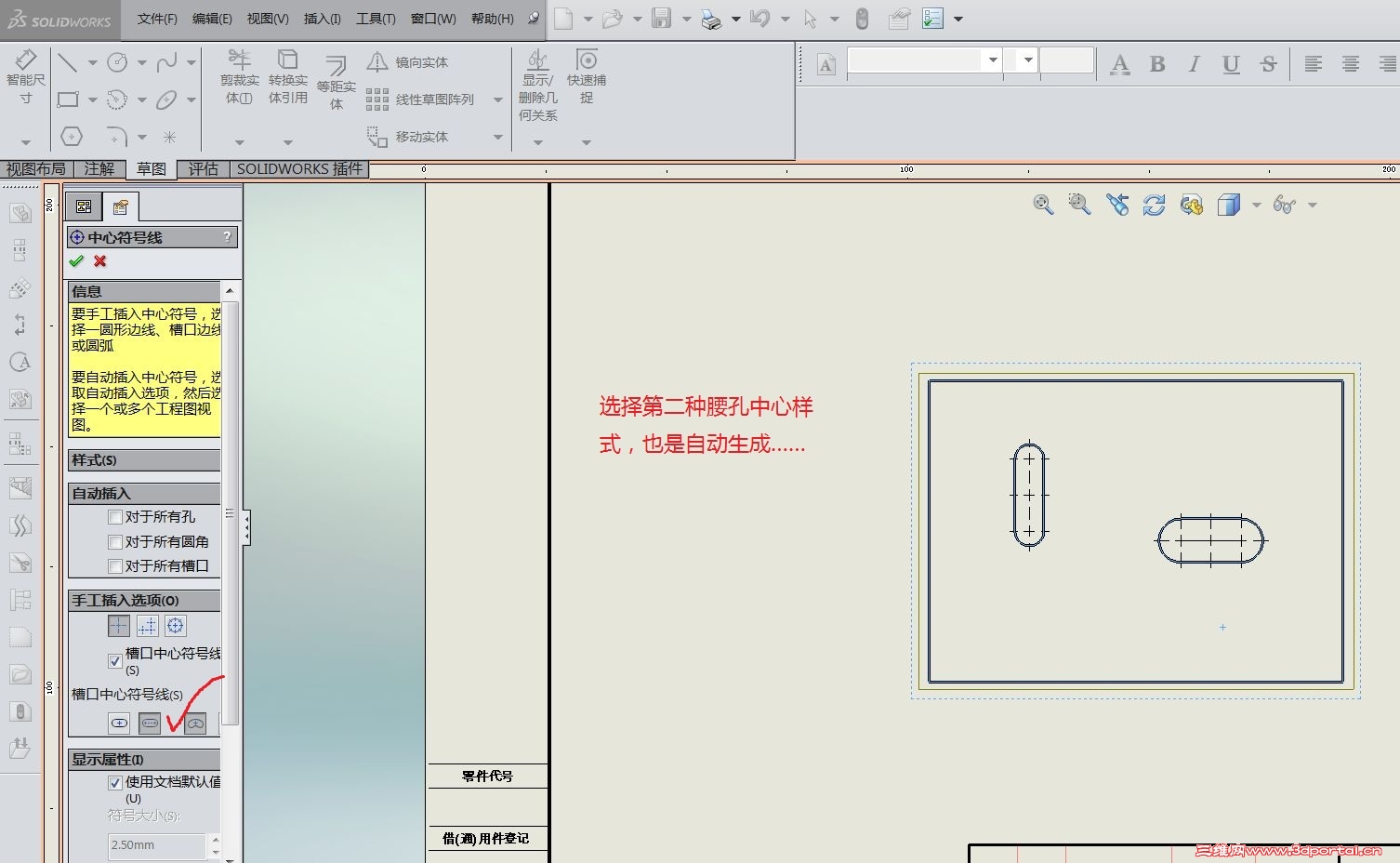Click Linear Sketch Pattern (线性草图阵列) button
The height and width of the screenshot is (863, 1400).
pyautogui.click(x=420, y=100)
